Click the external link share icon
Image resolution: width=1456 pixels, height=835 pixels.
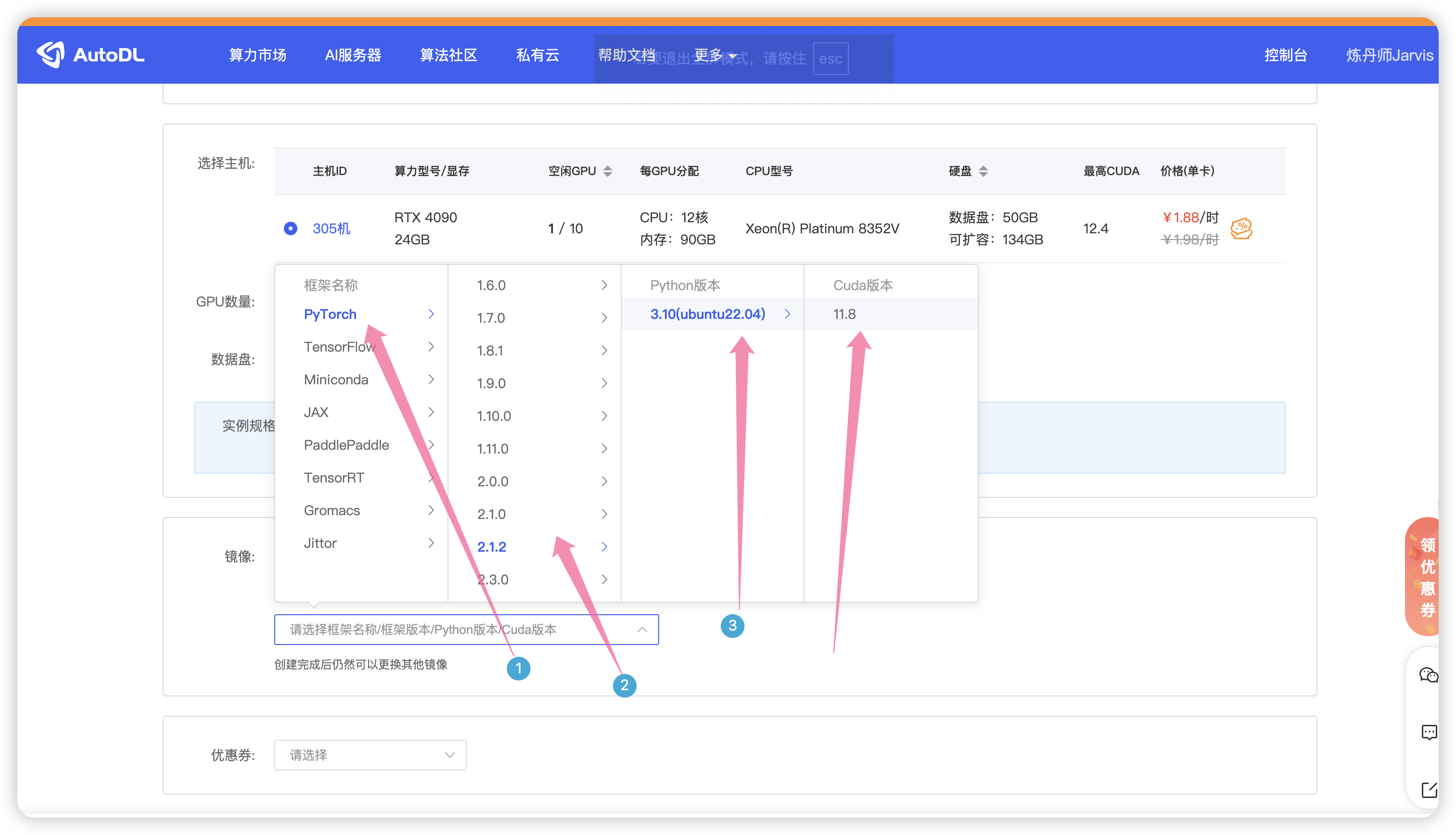coord(1428,790)
